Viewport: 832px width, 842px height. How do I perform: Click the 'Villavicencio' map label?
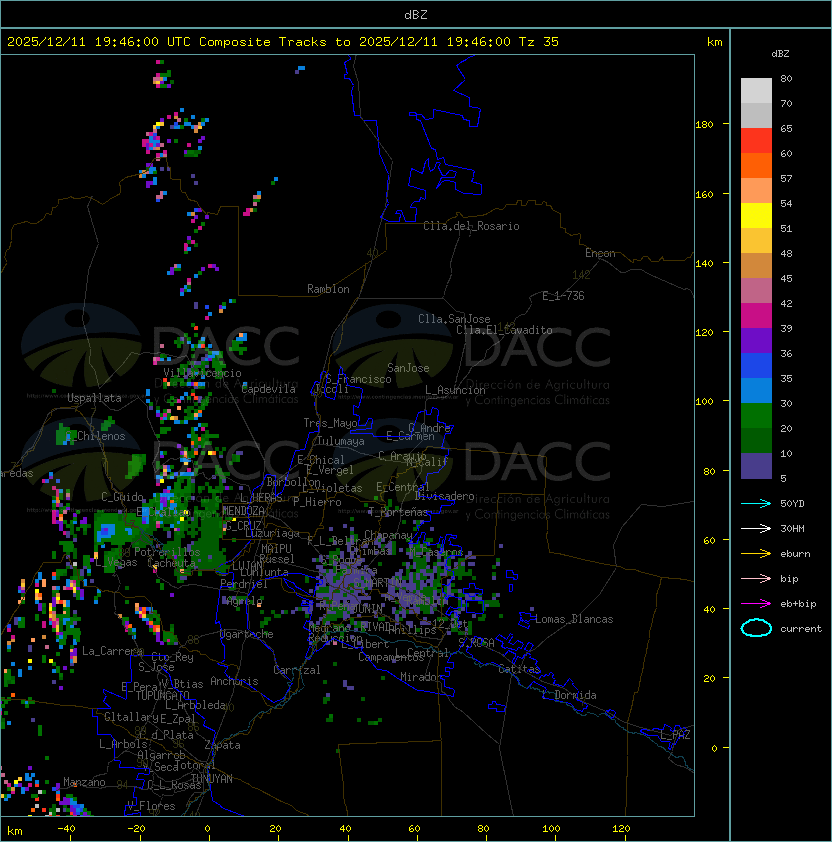pos(202,373)
